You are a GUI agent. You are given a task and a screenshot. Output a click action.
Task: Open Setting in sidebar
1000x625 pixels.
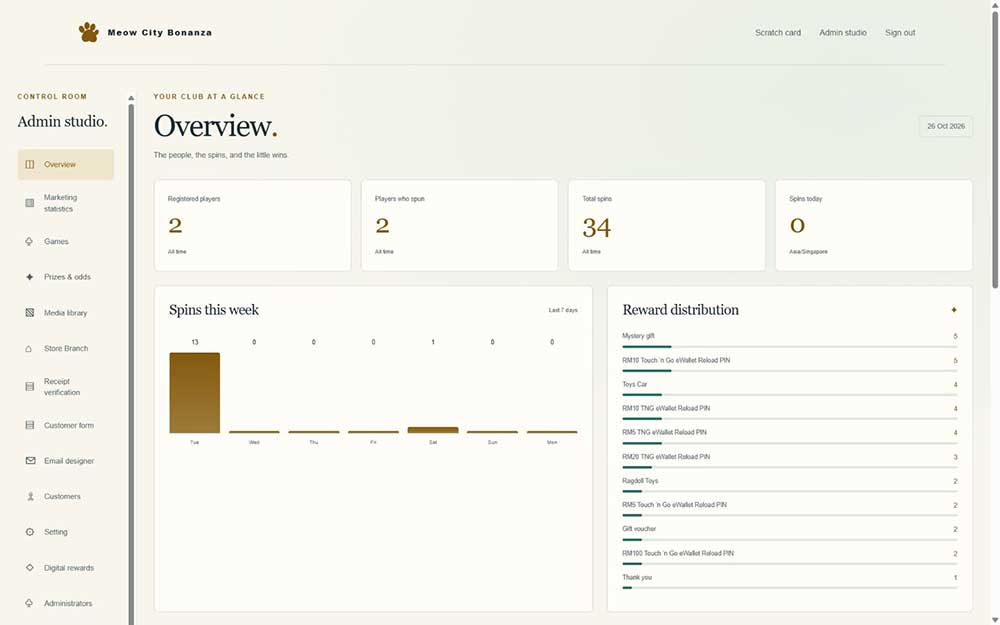point(66,532)
